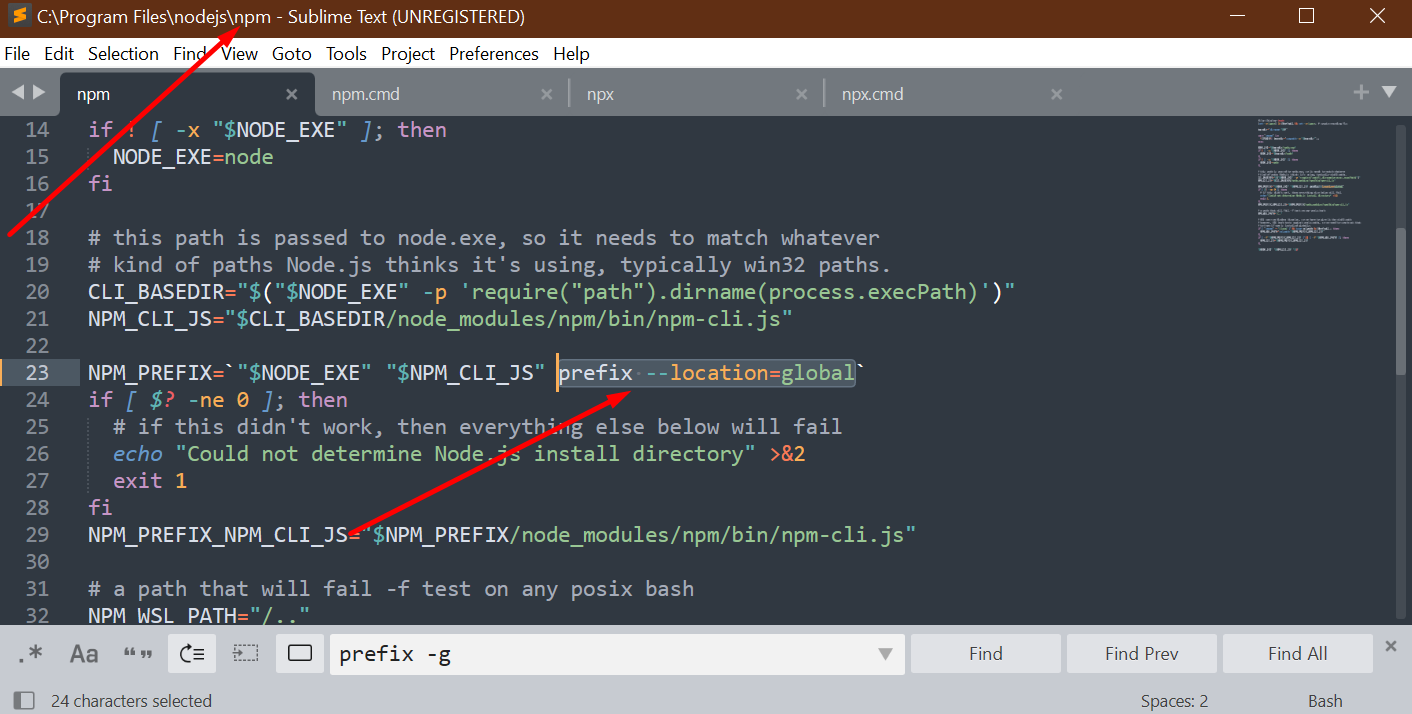The width and height of the screenshot is (1412, 714).
Task: Toggle whole word matching
Action: pos(138,653)
